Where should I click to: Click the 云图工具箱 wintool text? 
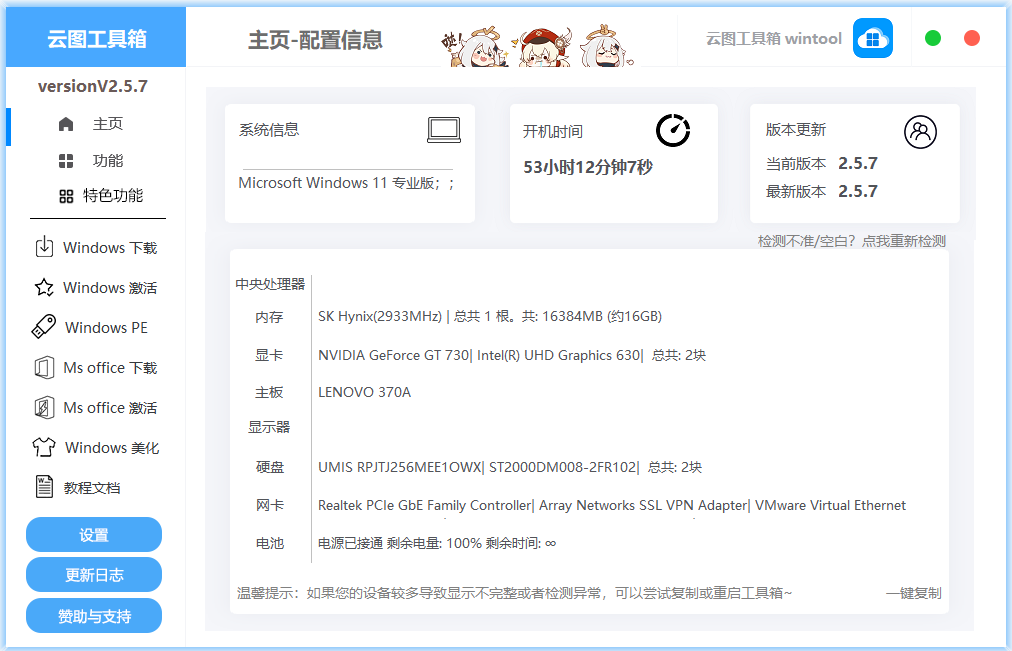point(774,39)
